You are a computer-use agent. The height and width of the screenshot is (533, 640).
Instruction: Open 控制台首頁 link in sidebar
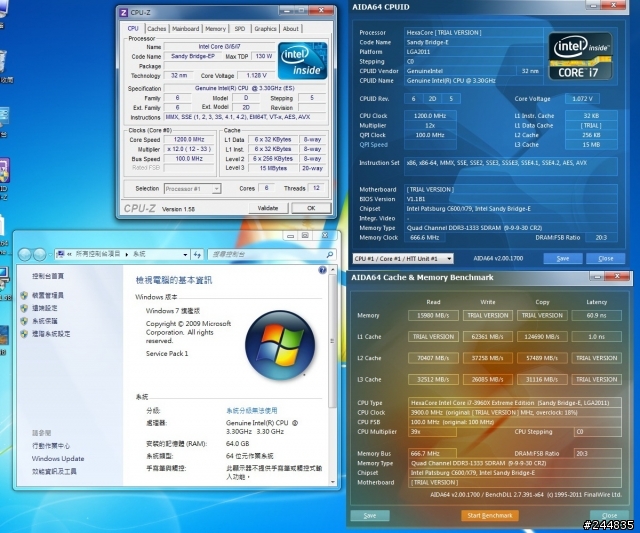(48, 276)
